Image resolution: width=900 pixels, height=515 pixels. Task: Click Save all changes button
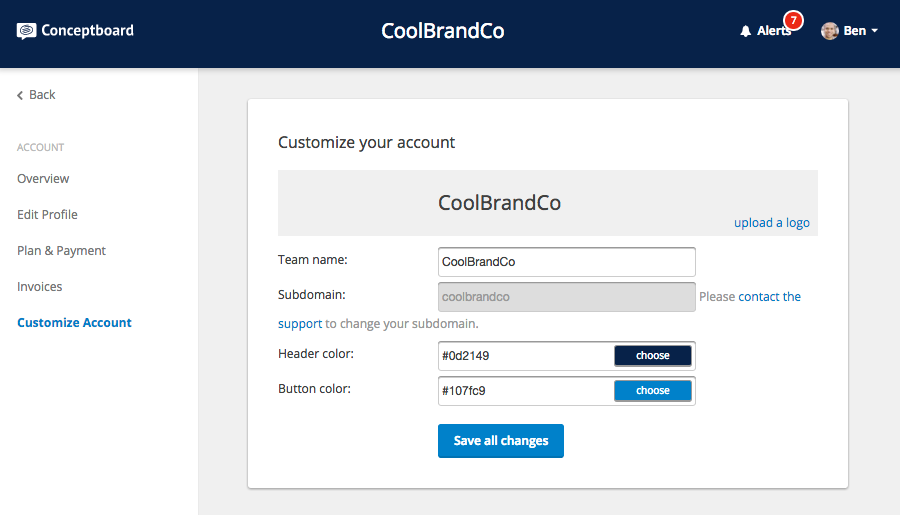click(501, 441)
